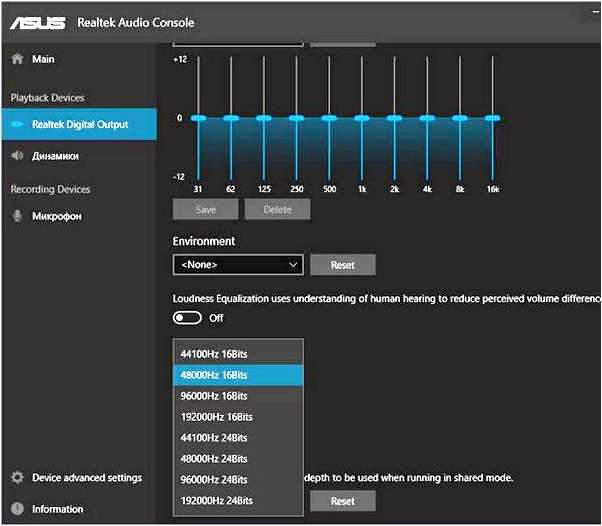This screenshot has width=602, height=526.
Task: Click the Device advanced settings gear icon
Action: 17,477
